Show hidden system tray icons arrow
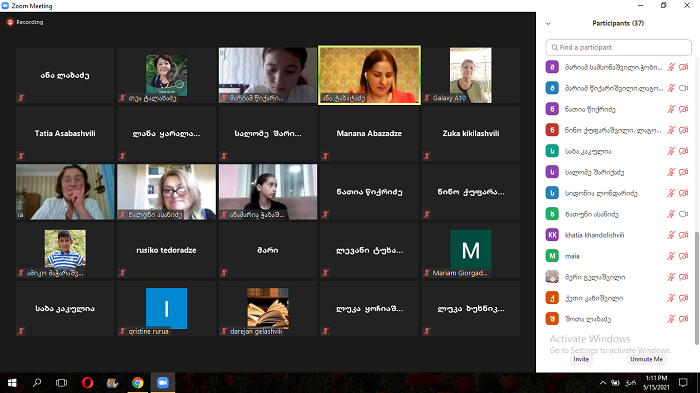The width and height of the screenshot is (700, 393). coord(603,383)
